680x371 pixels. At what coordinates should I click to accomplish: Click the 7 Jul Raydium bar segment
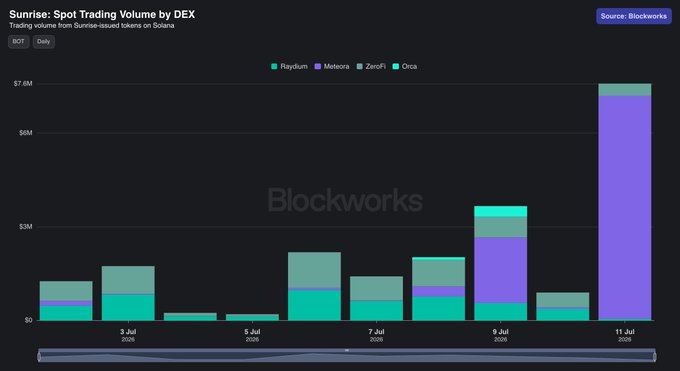376,311
